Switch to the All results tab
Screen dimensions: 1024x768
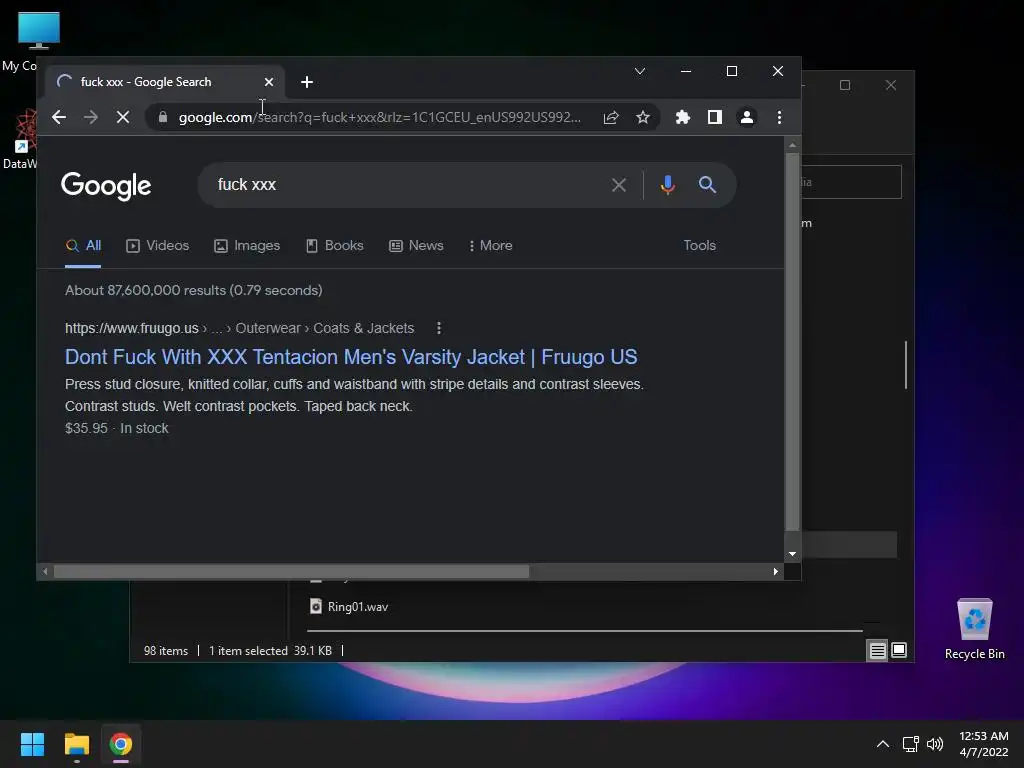pyautogui.click(x=83, y=246)
